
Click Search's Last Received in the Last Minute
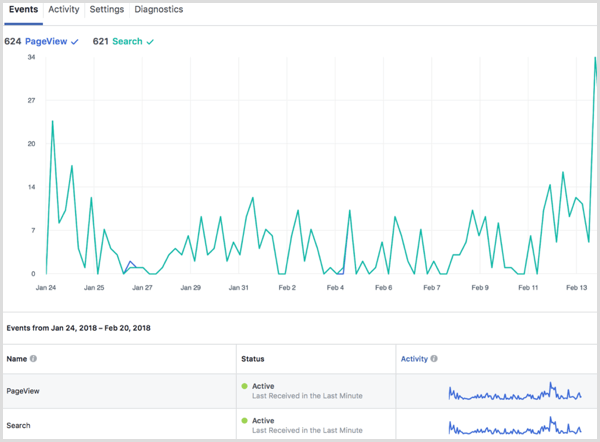(307, 430)
